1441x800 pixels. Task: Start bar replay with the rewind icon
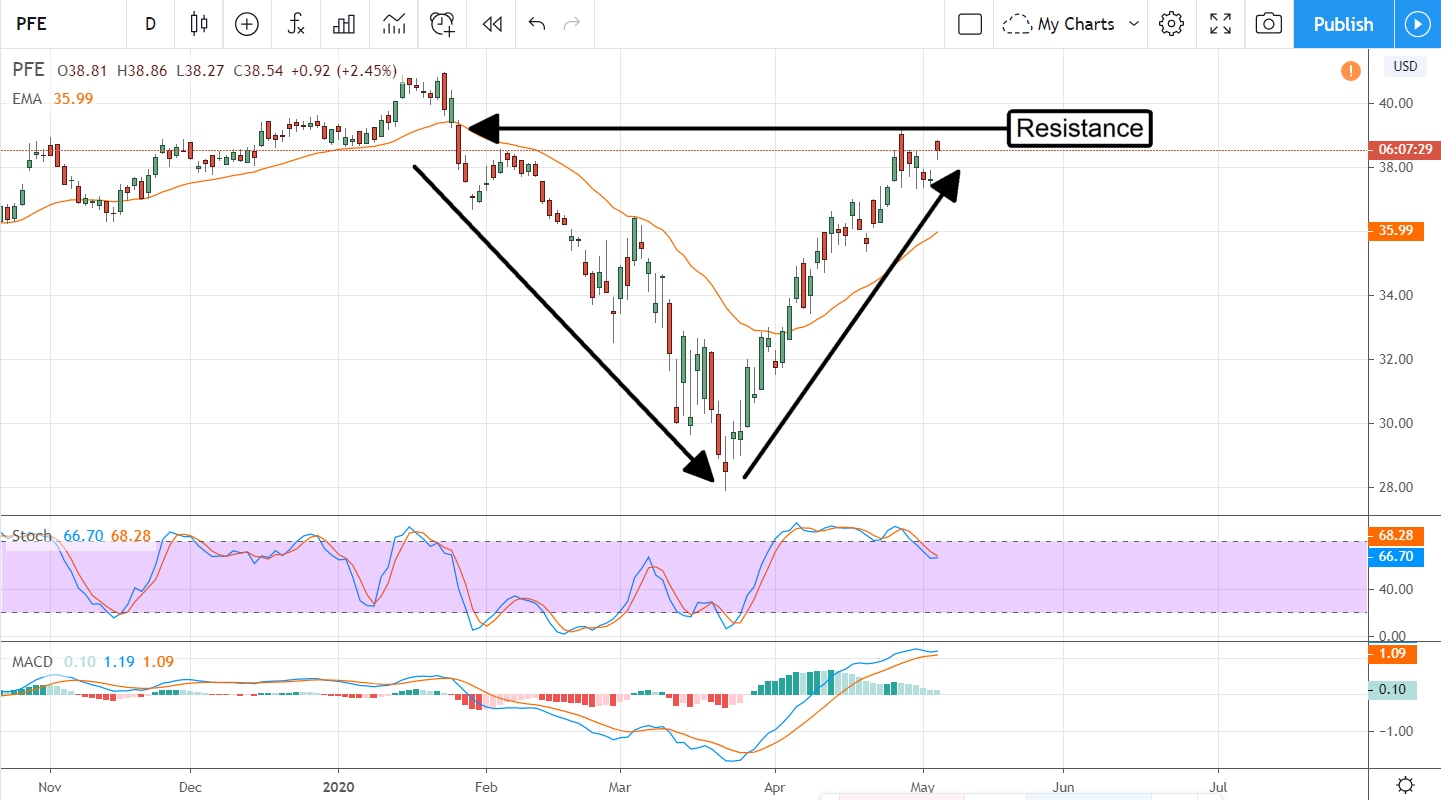point(491,24)
